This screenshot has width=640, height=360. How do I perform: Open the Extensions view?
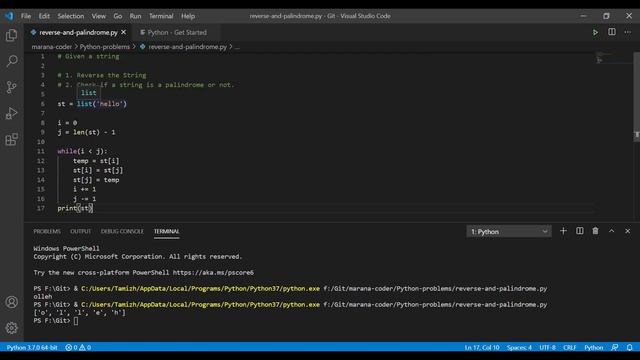[x=11, y=139]
